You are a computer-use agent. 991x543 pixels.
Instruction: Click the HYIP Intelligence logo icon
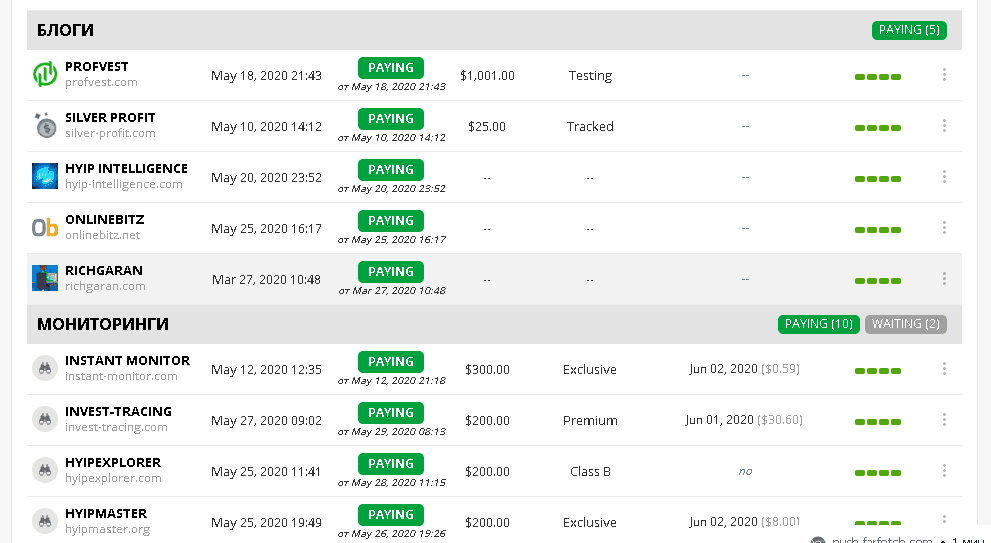click(45, 176)
